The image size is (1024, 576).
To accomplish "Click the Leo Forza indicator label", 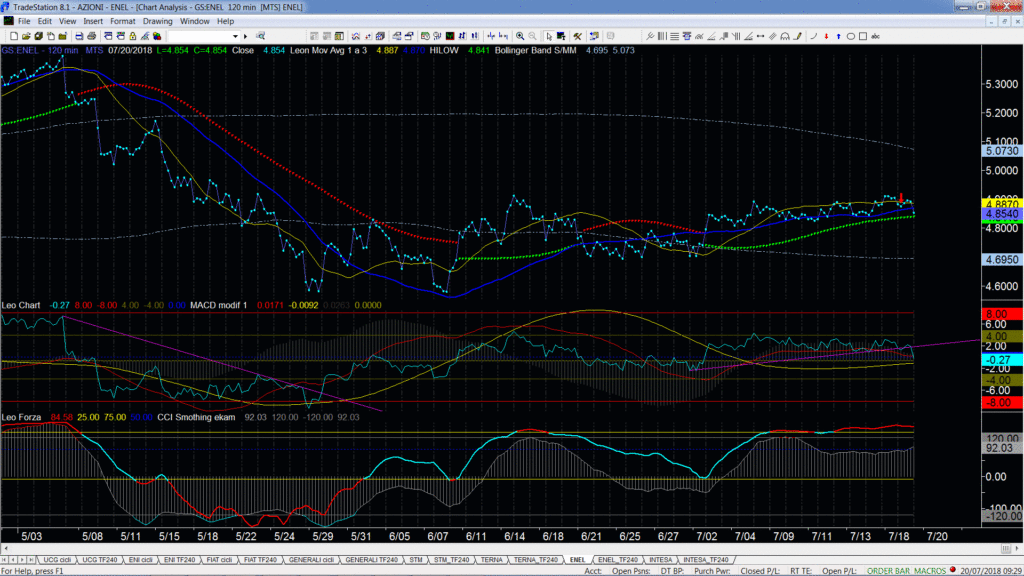I will 22,417.
